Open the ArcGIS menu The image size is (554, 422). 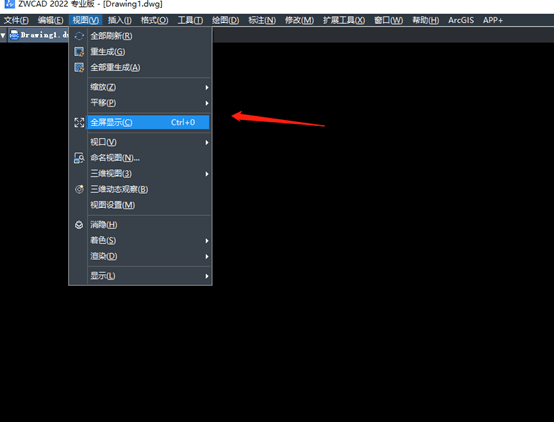tap(461, 20)
